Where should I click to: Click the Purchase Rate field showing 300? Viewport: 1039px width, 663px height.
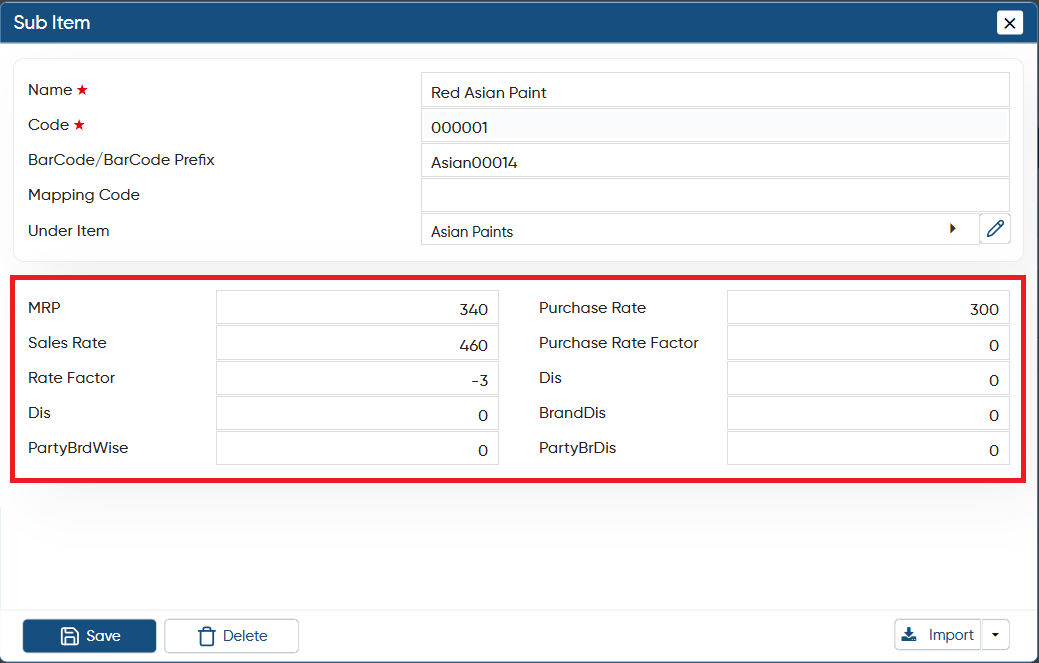[x=868, y=307]
